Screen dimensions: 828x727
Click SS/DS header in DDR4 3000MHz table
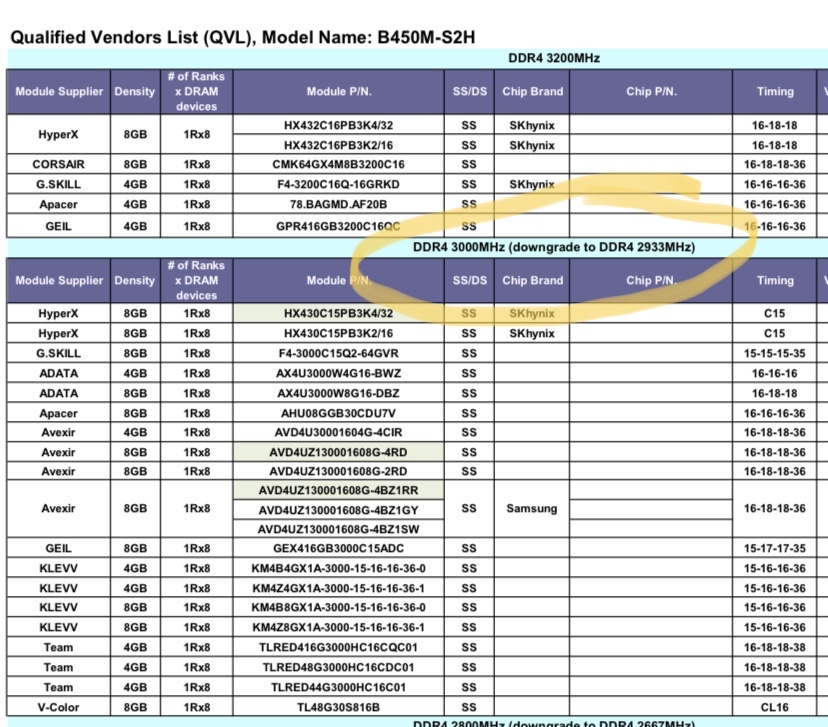469,280
